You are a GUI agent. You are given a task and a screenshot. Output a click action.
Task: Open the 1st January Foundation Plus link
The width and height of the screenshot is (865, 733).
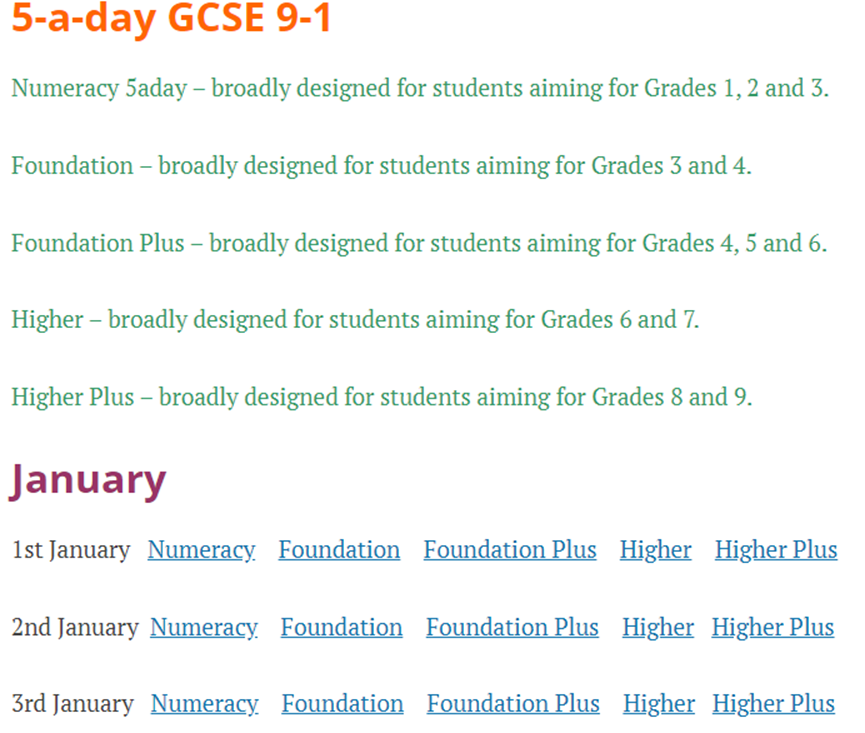510,550
